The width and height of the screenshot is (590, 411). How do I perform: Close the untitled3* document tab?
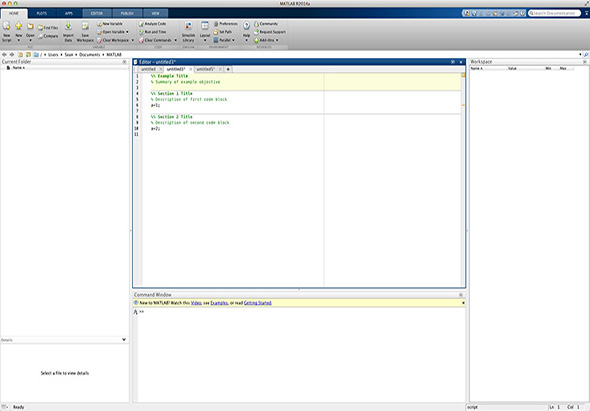(x=190, y=69)
